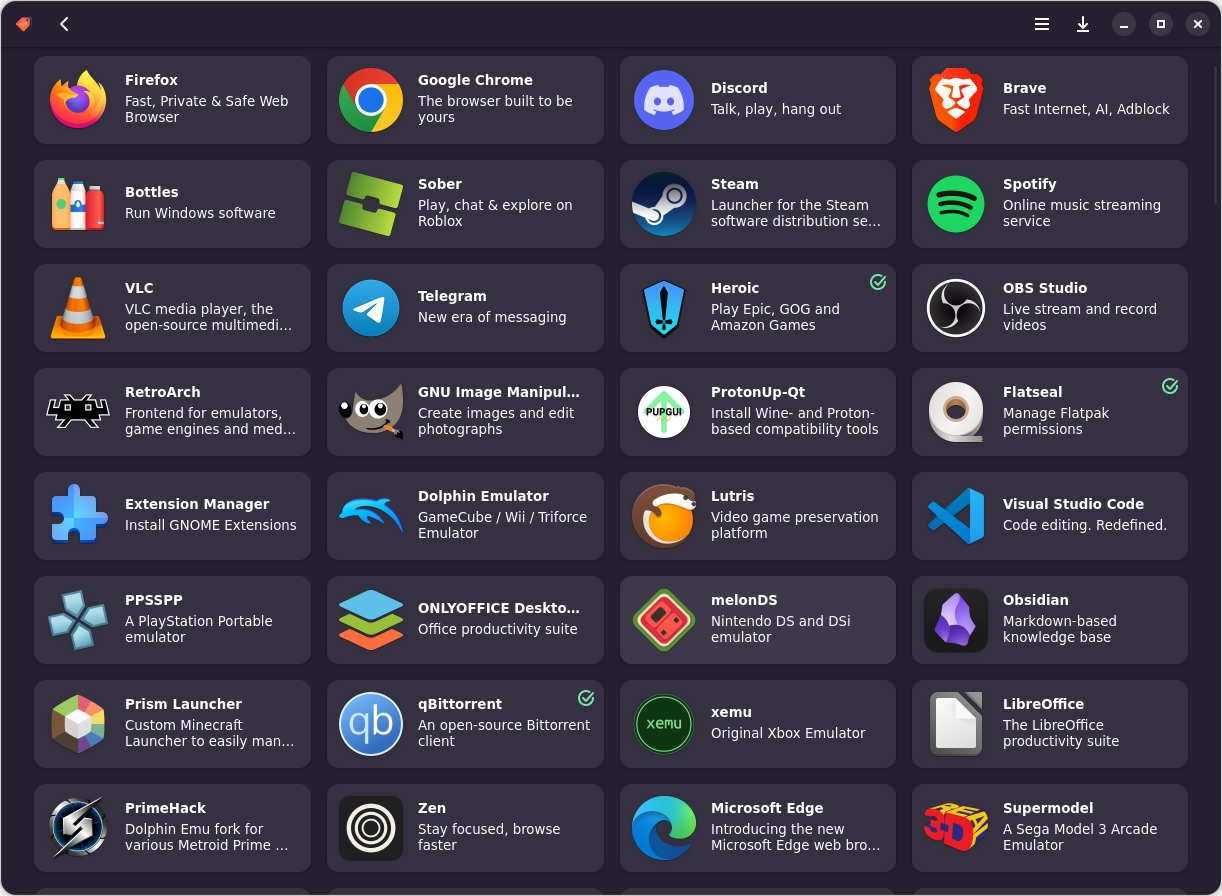1222x896 pixels.
Task: Select the Flatseal icon
Action: pyautogui.click(x=956, y=412)
